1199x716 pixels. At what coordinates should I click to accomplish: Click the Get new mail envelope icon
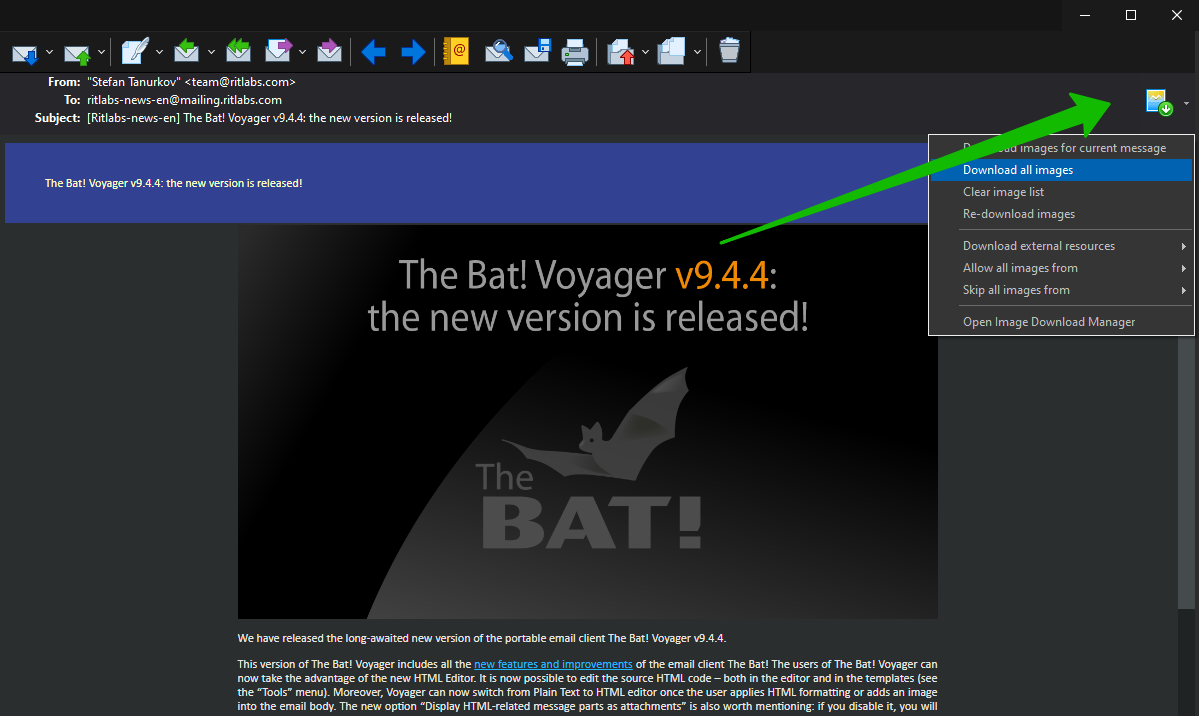(24, 53)
